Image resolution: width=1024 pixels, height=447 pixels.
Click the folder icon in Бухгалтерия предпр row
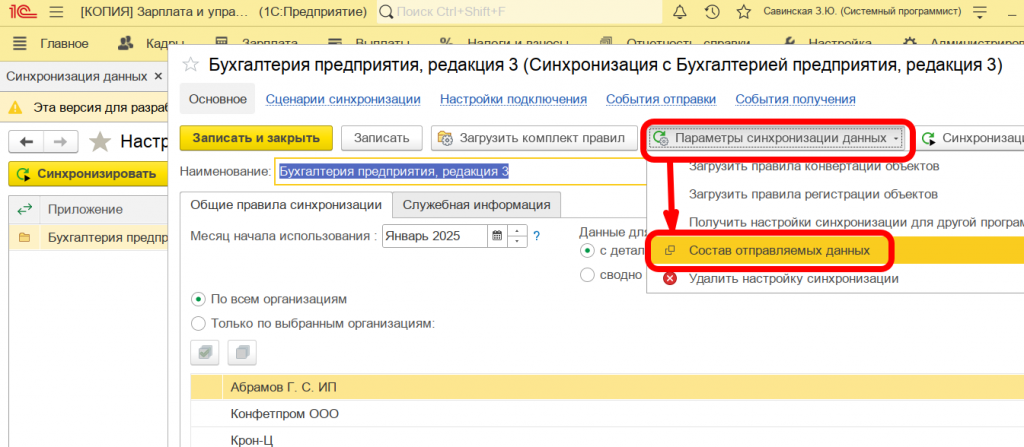25,238
